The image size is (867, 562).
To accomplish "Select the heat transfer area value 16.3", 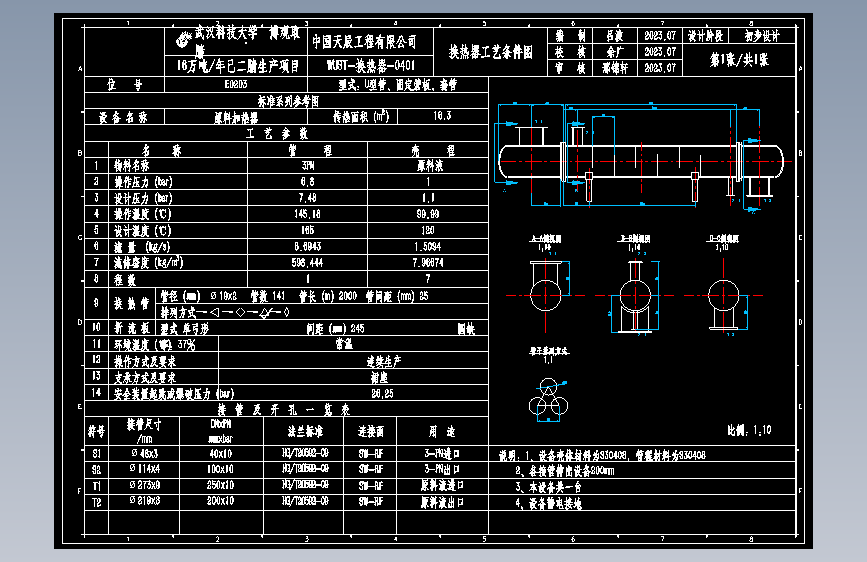I will coord(442,116).
